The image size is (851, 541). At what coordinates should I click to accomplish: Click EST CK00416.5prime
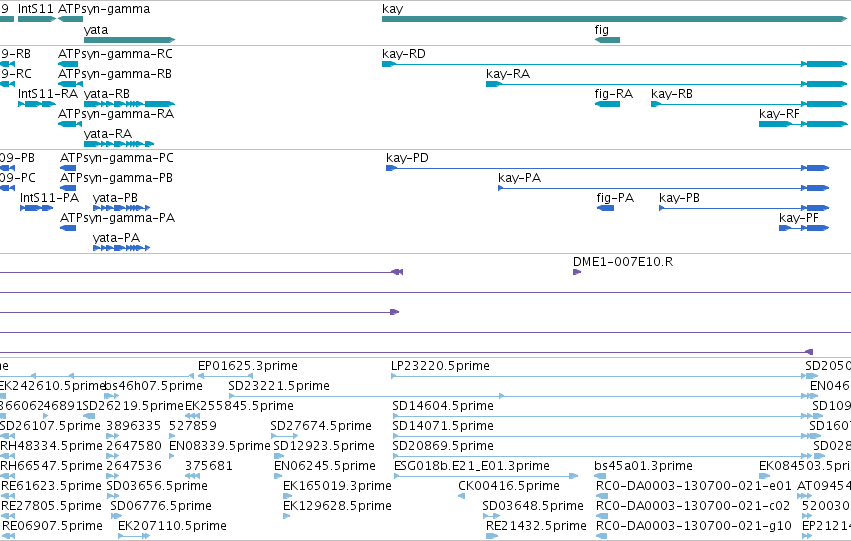(x=461, y=497)
